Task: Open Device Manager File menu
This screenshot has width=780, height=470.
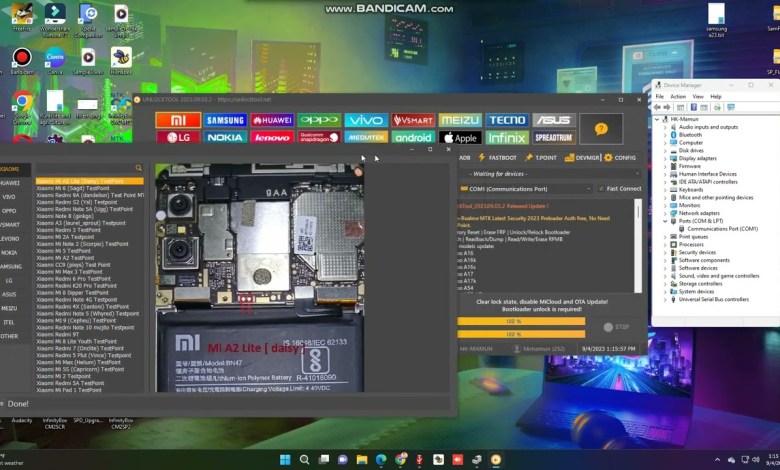Action: (x=660, y=96)
